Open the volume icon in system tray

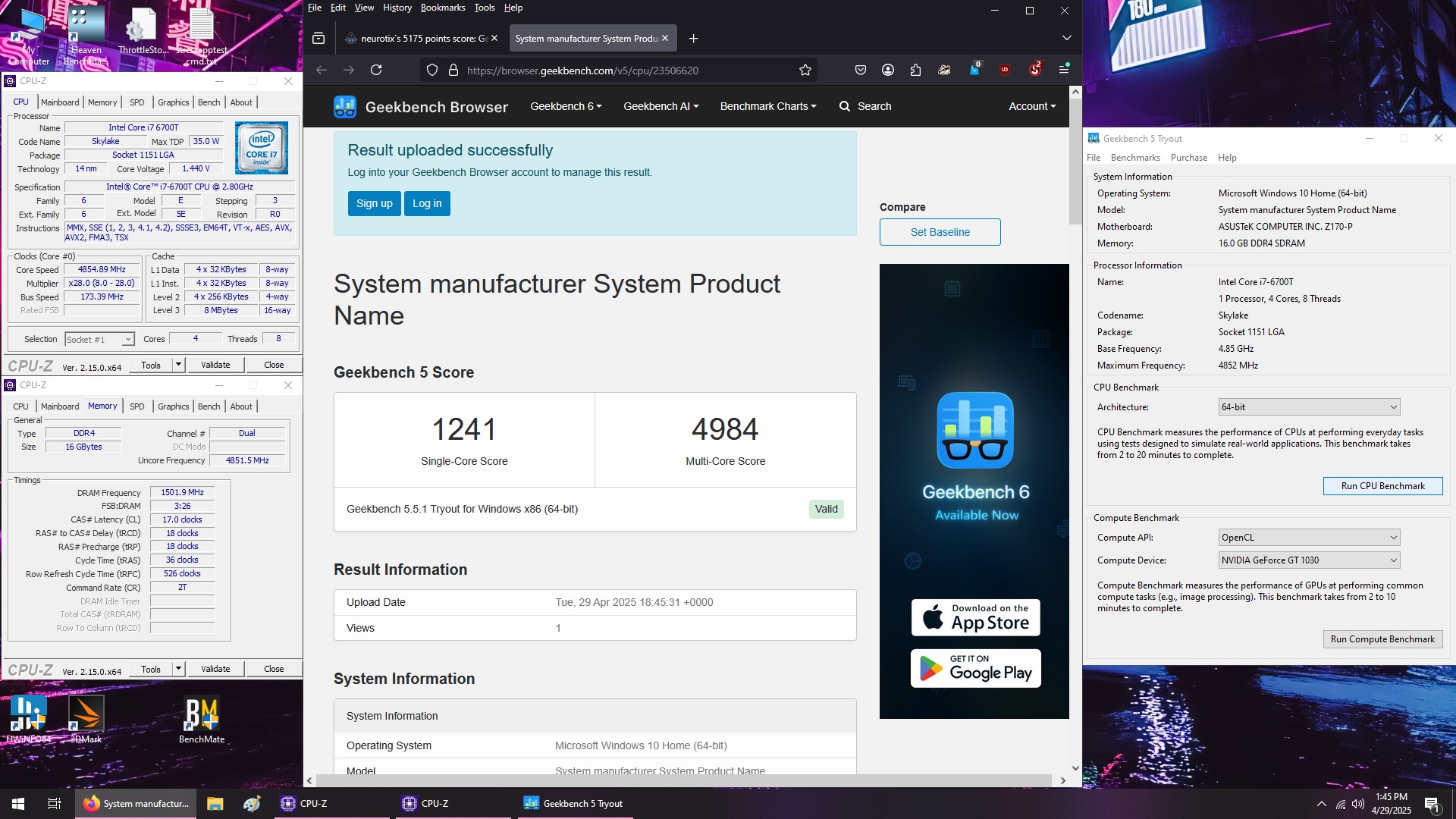click(1358, 804)
